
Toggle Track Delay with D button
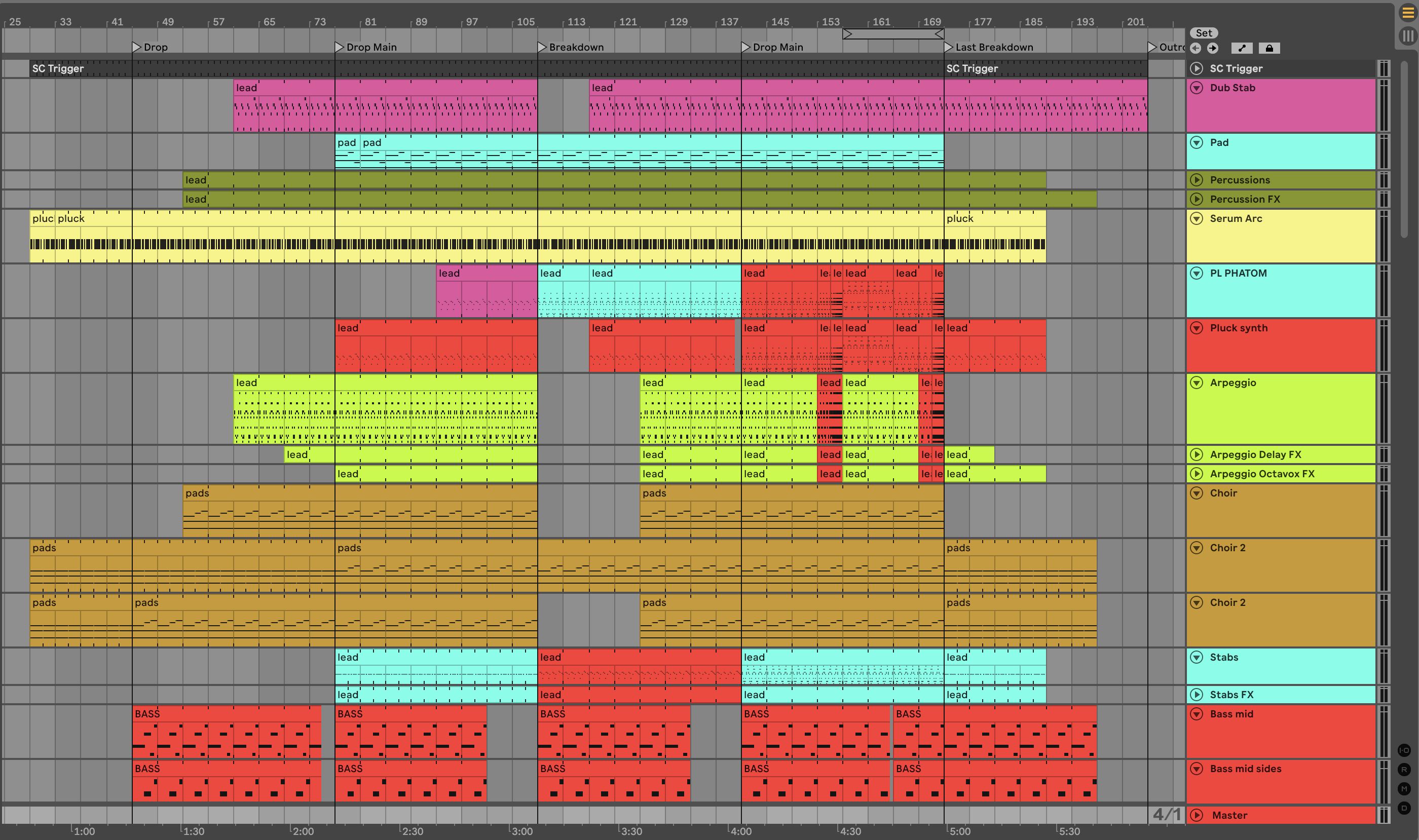coord(1404,808)
